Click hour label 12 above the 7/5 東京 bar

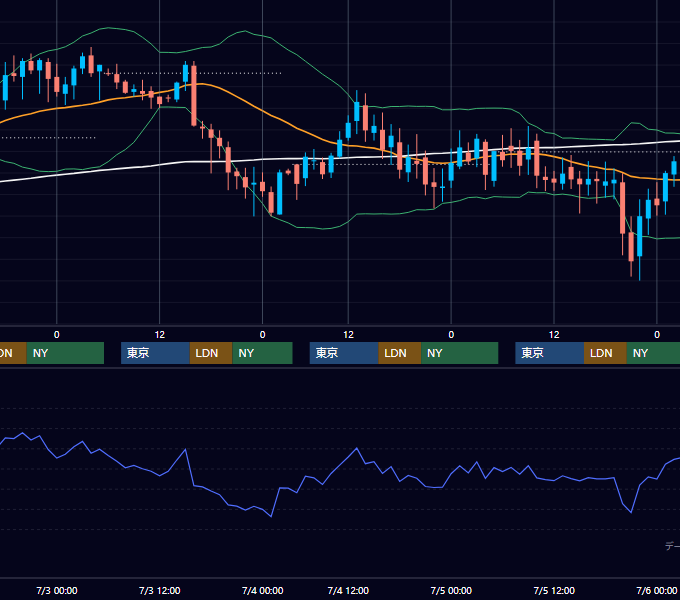point(554,335)
